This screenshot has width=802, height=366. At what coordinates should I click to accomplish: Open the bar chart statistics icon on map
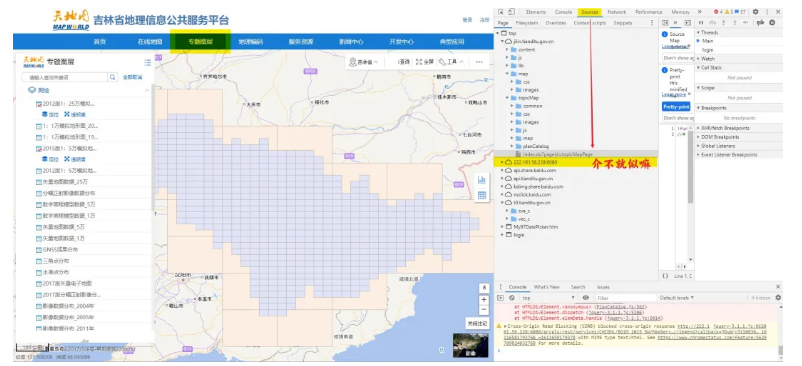point(481,180)
